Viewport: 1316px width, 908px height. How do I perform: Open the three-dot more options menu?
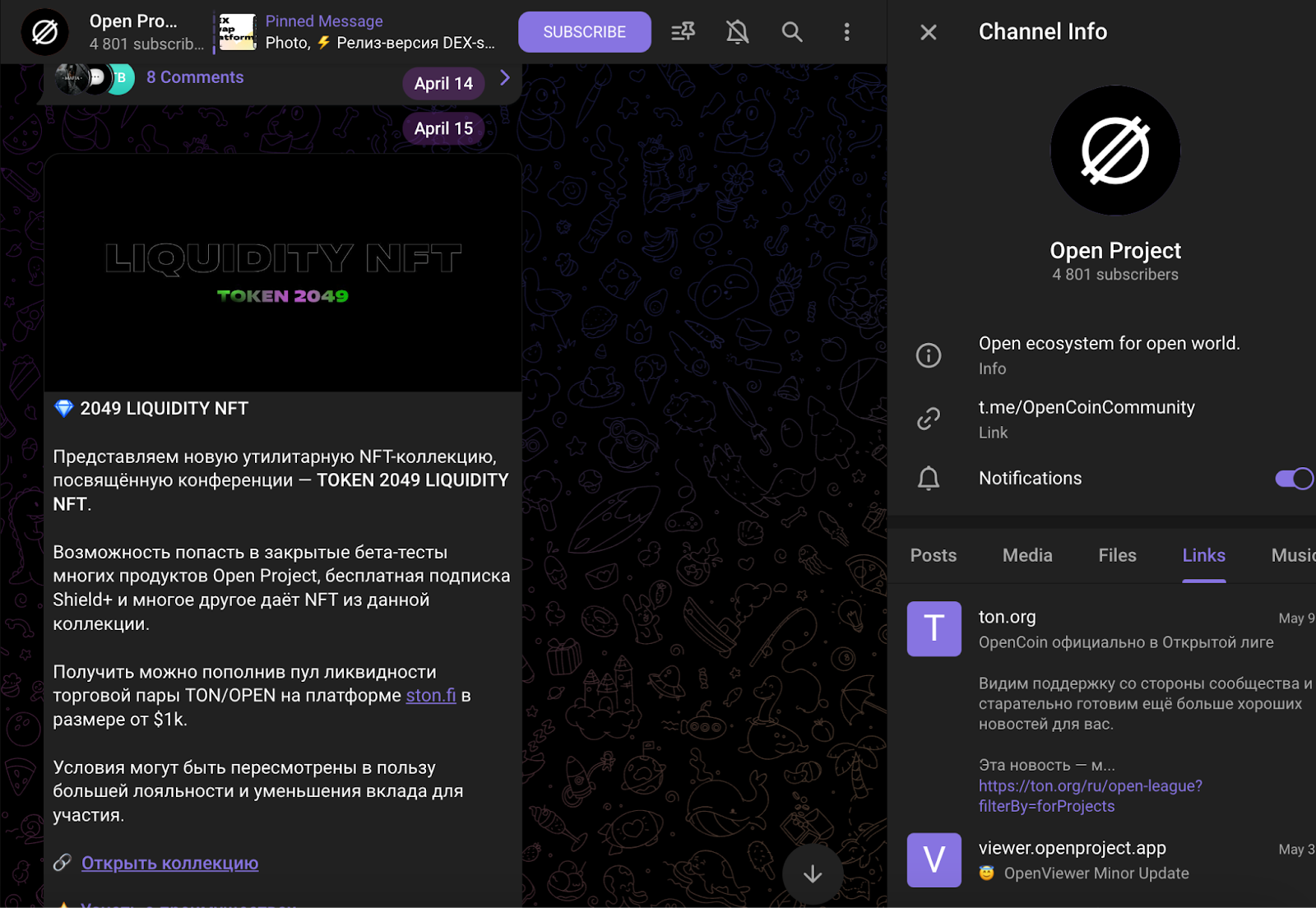[846, 32]
